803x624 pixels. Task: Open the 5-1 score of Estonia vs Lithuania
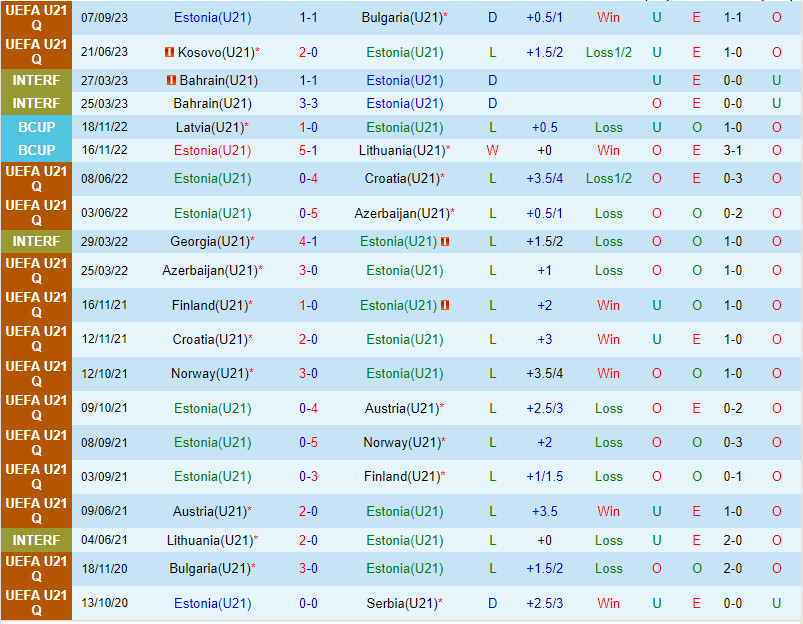click(x=308, y=150)
